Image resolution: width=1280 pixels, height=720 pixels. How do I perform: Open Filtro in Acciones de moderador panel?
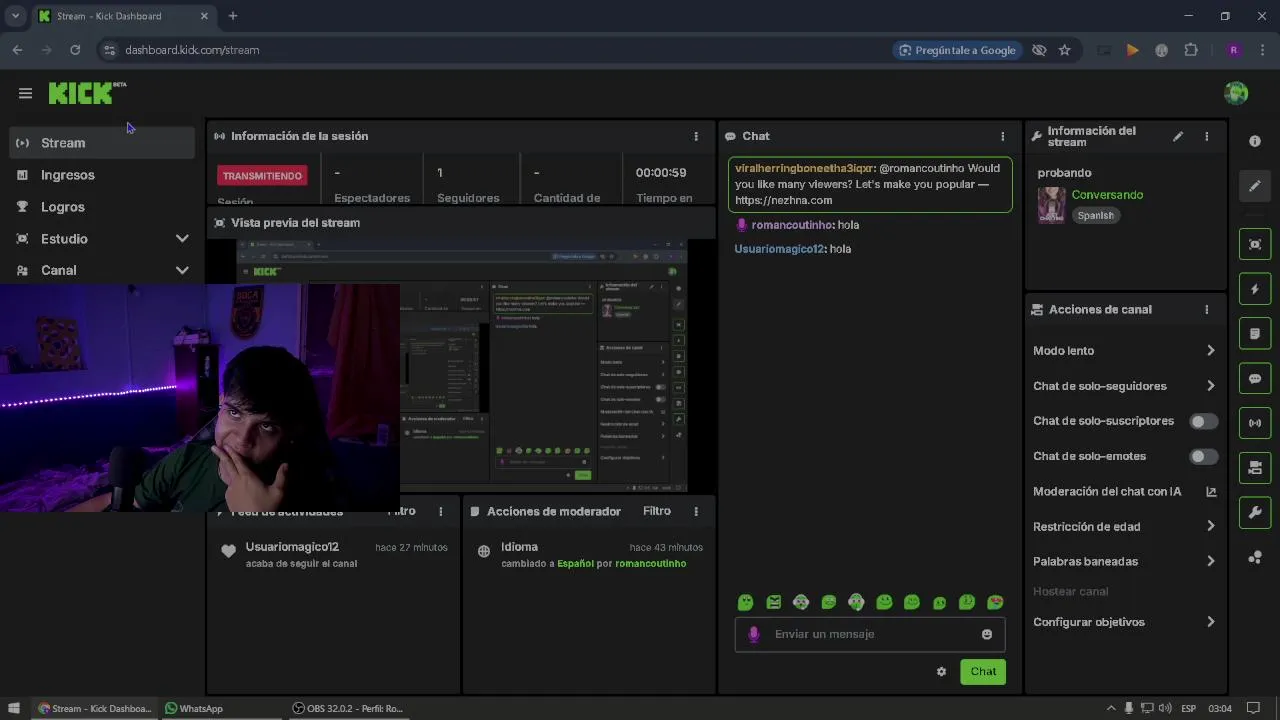click(x=656, y=511)
